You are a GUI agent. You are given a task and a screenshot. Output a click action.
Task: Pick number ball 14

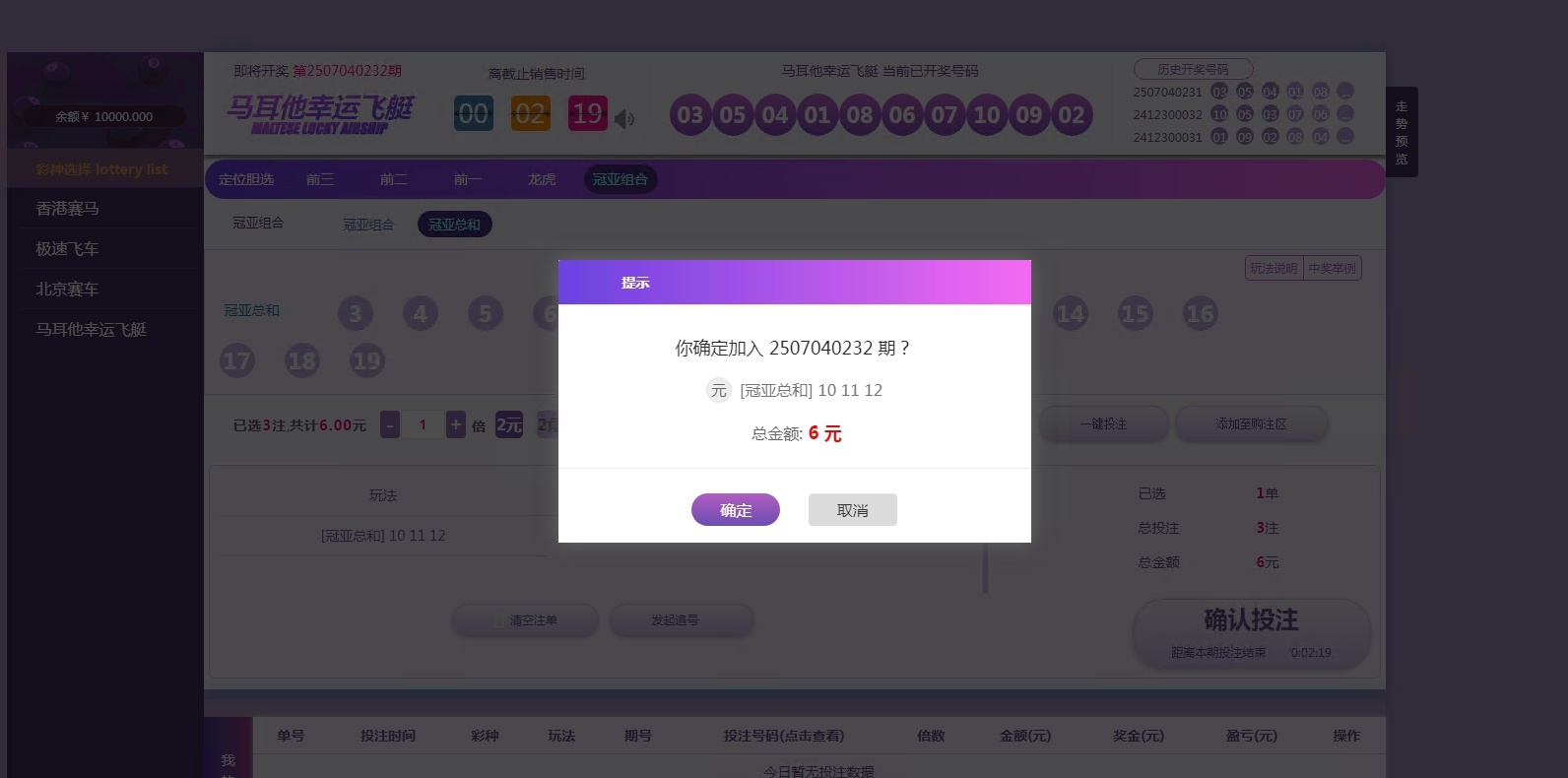1070,314
